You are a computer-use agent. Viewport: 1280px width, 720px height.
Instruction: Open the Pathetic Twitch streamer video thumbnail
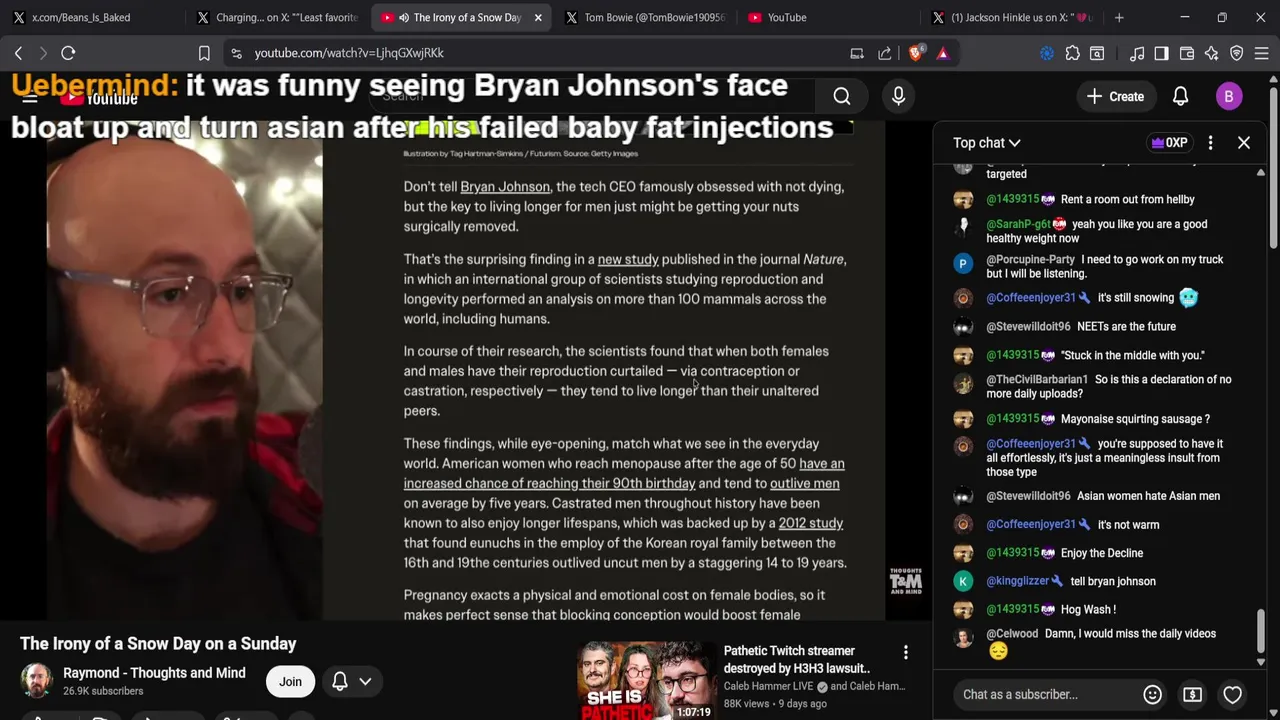[x=645, y=681]
